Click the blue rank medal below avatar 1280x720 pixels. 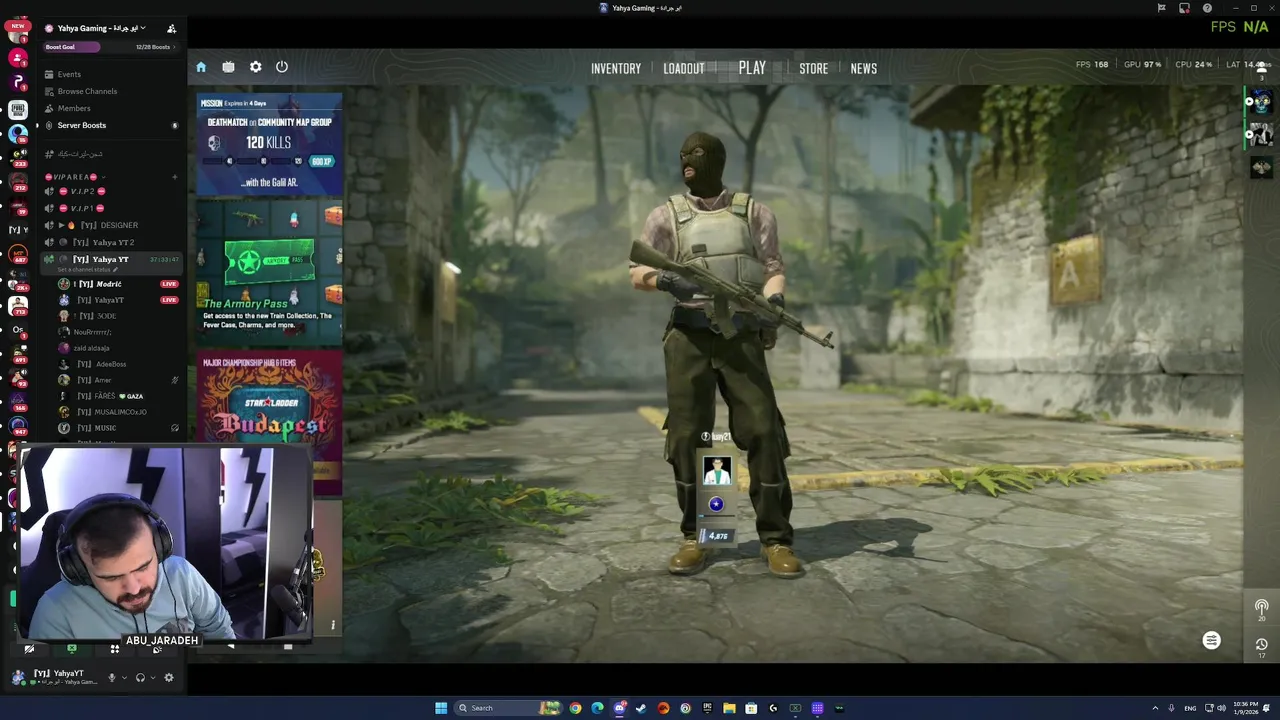pyautogui.click(x=716, y=504)
